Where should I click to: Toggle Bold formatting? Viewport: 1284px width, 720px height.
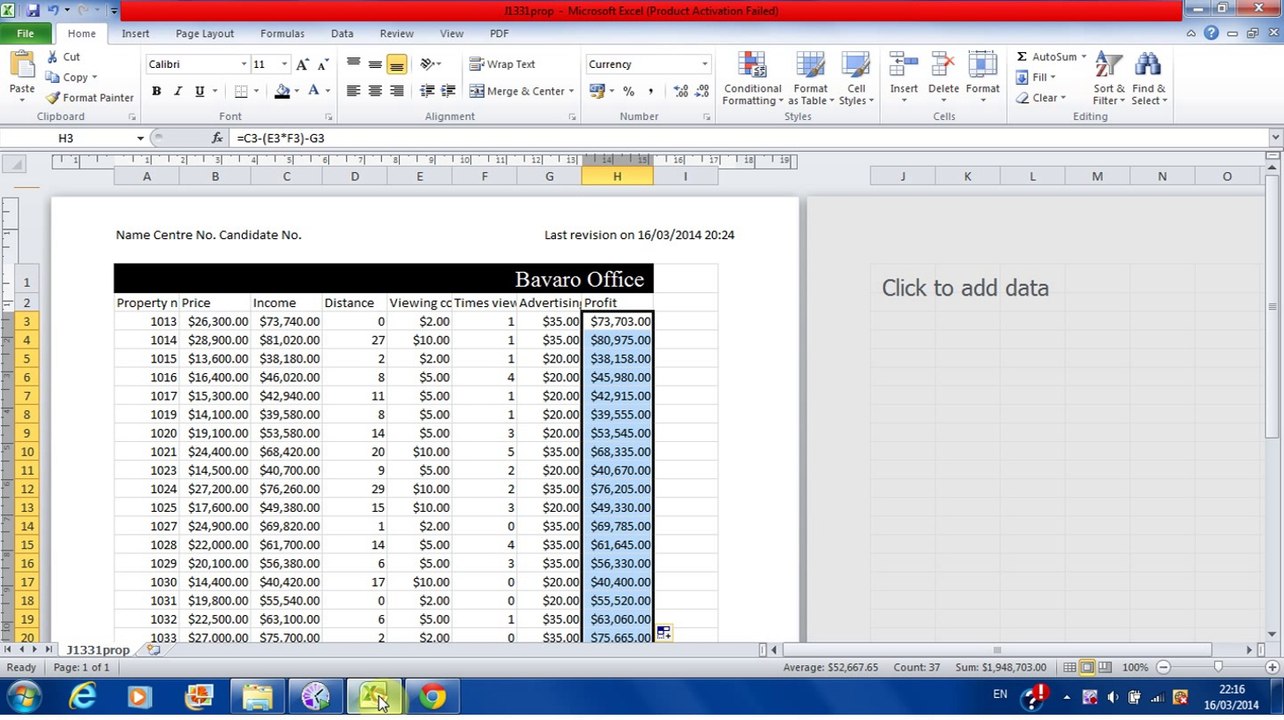pyautogui.click(x=156, y=91)
